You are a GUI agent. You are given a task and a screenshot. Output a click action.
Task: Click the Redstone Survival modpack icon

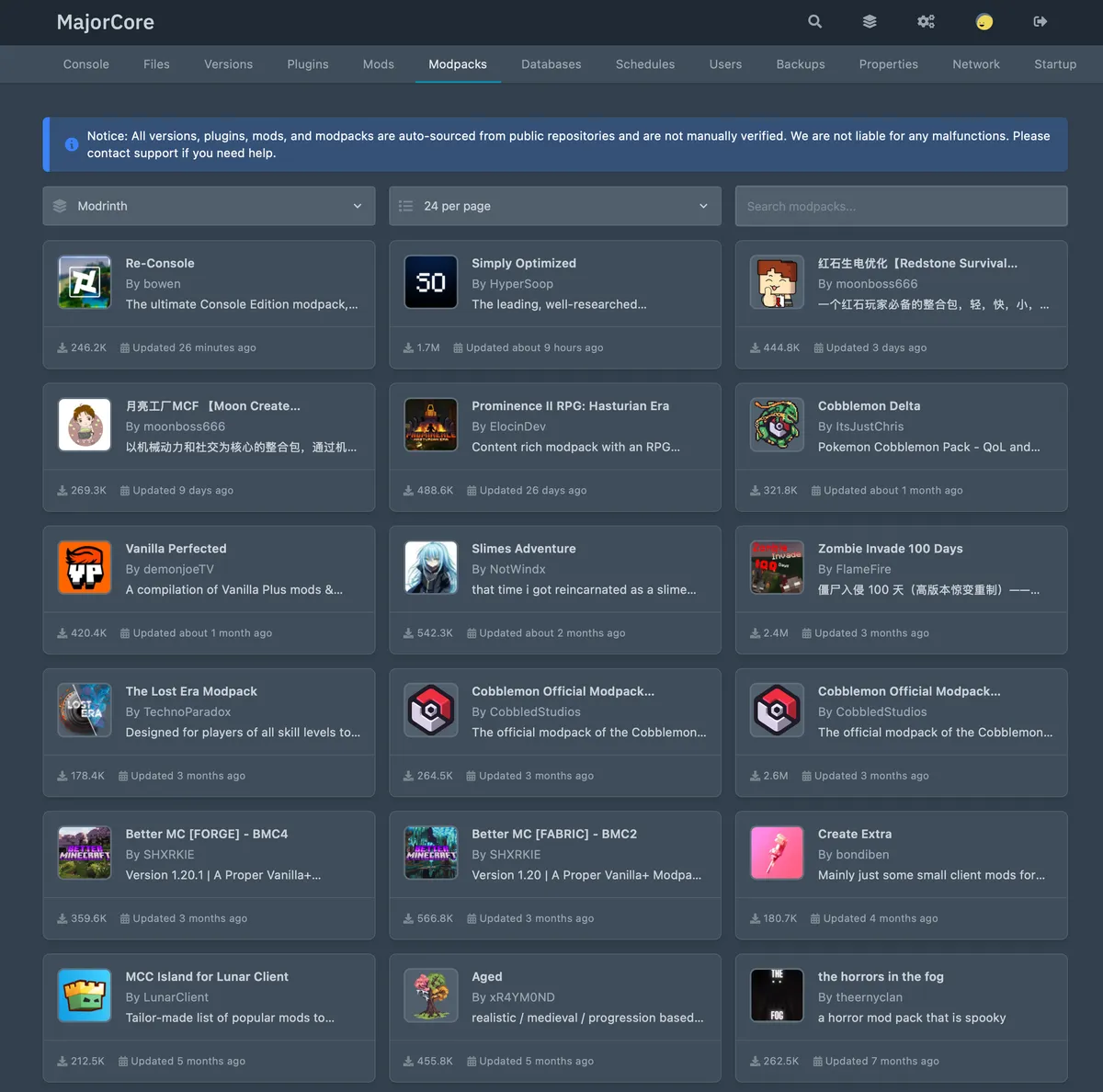[778, 282]
